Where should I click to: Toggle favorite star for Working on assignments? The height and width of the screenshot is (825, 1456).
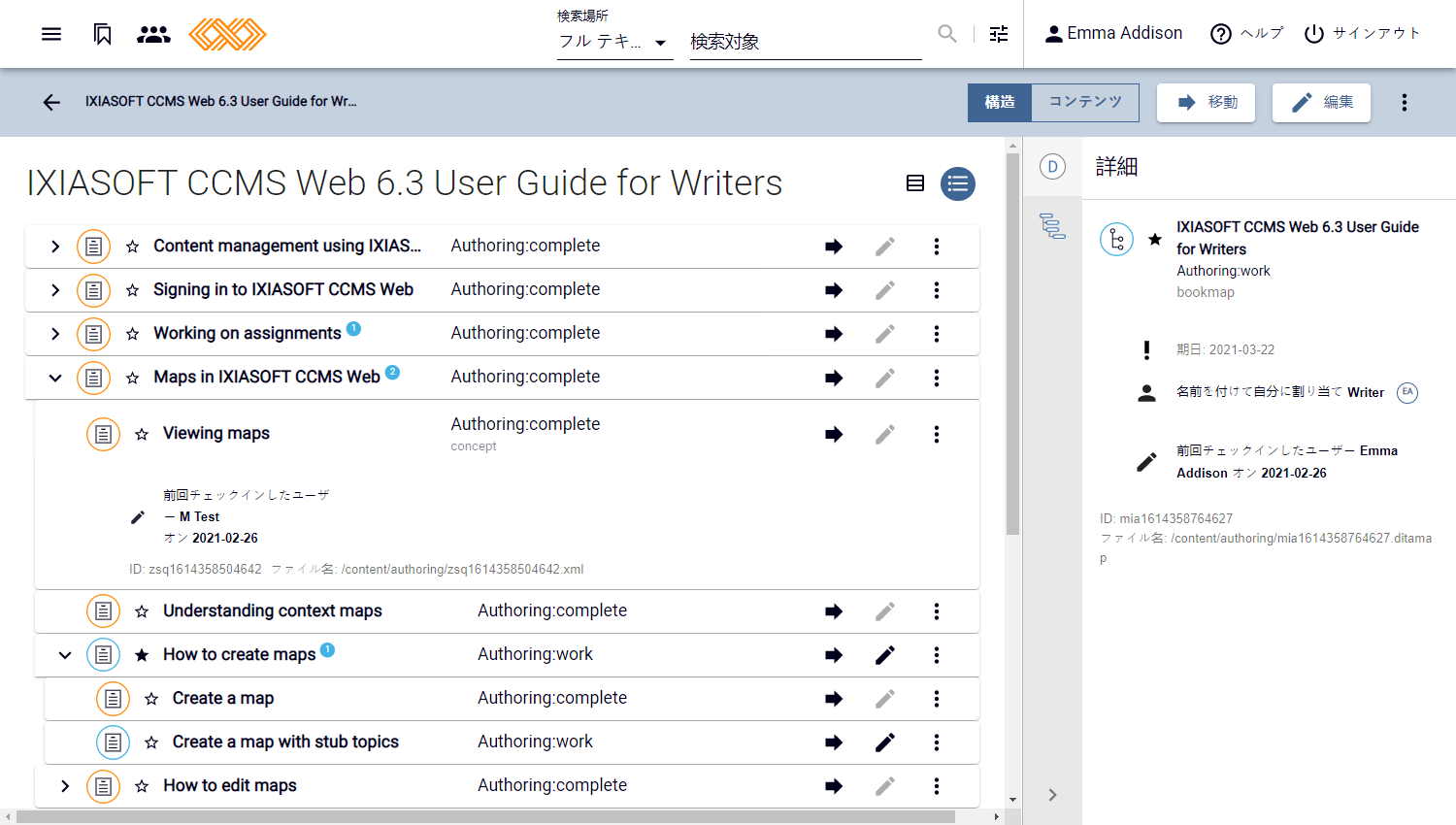click(x=132, y=334)
